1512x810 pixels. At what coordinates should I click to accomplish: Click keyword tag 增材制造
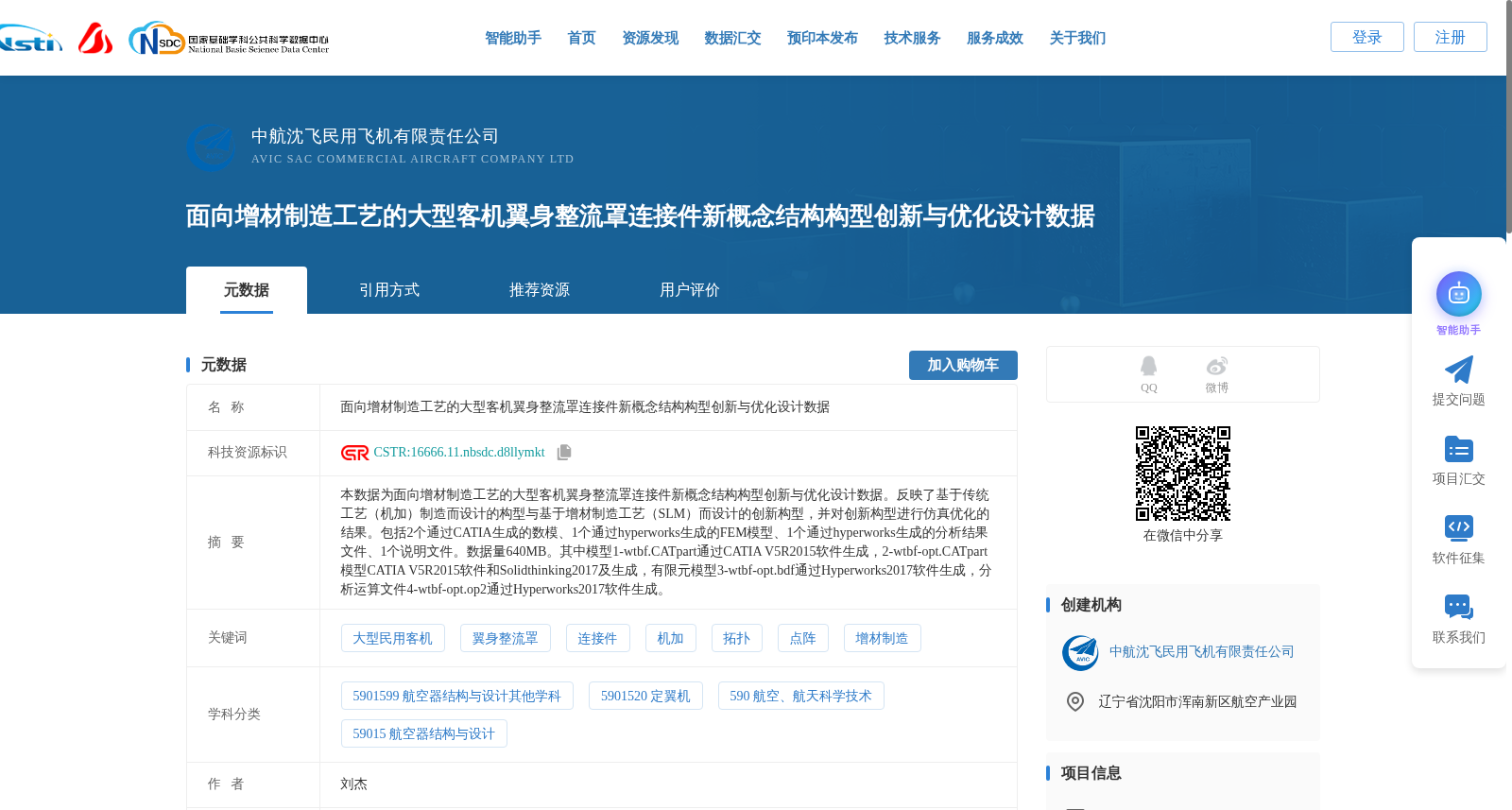click(x=883, y=638)
